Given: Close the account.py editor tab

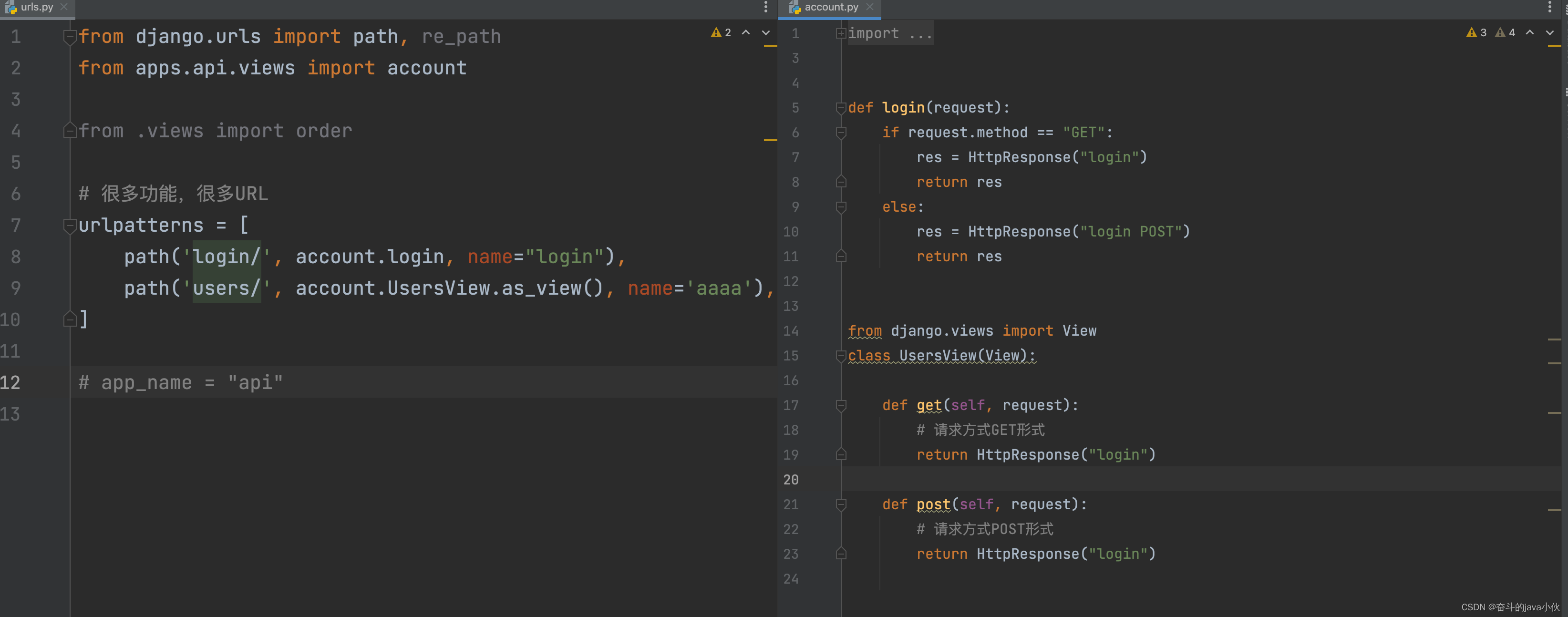Looking at the screenshot, I should click(870, 7).
